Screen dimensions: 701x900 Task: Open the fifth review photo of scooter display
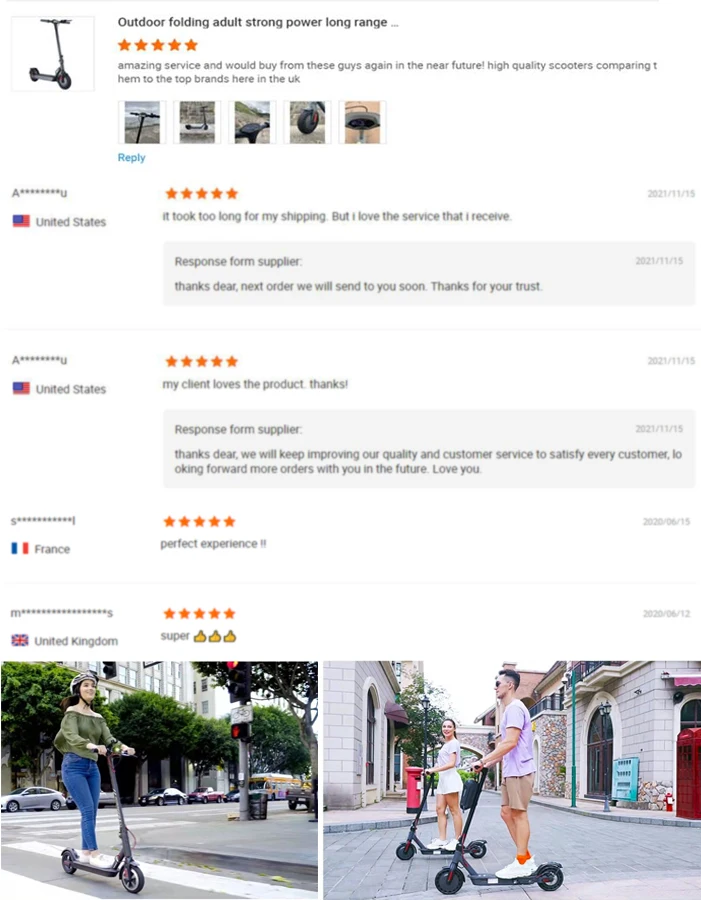tap(362, 122)
